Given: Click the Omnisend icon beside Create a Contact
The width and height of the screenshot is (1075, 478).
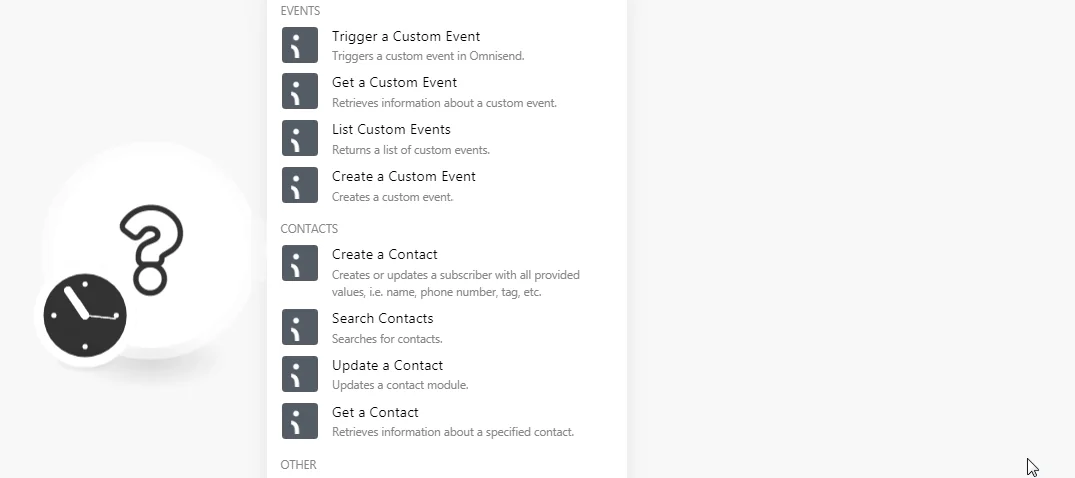Looking at the screenshot, I should coord(300,263).
